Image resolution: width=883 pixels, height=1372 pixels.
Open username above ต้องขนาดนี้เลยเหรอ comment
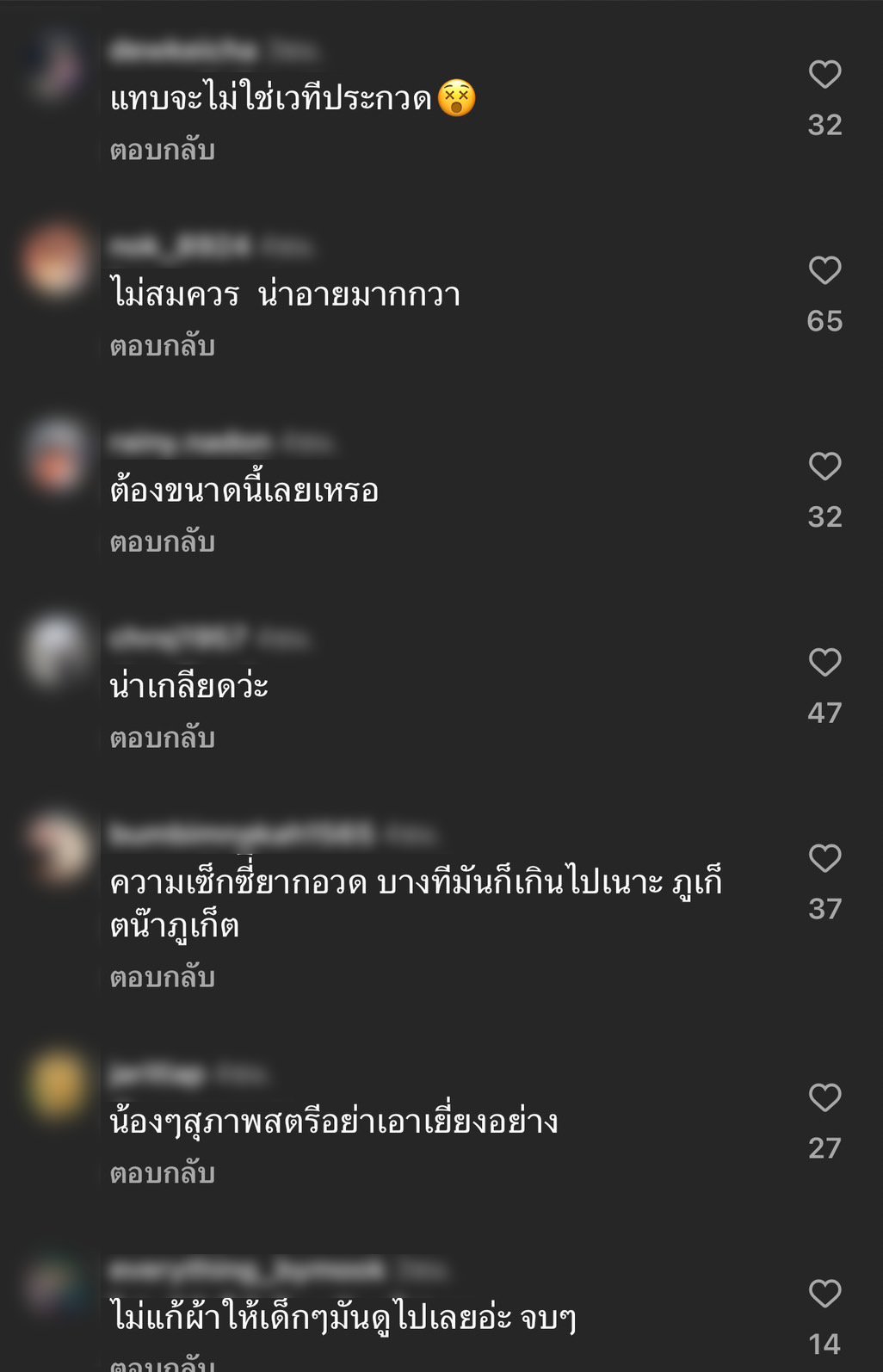190,443
